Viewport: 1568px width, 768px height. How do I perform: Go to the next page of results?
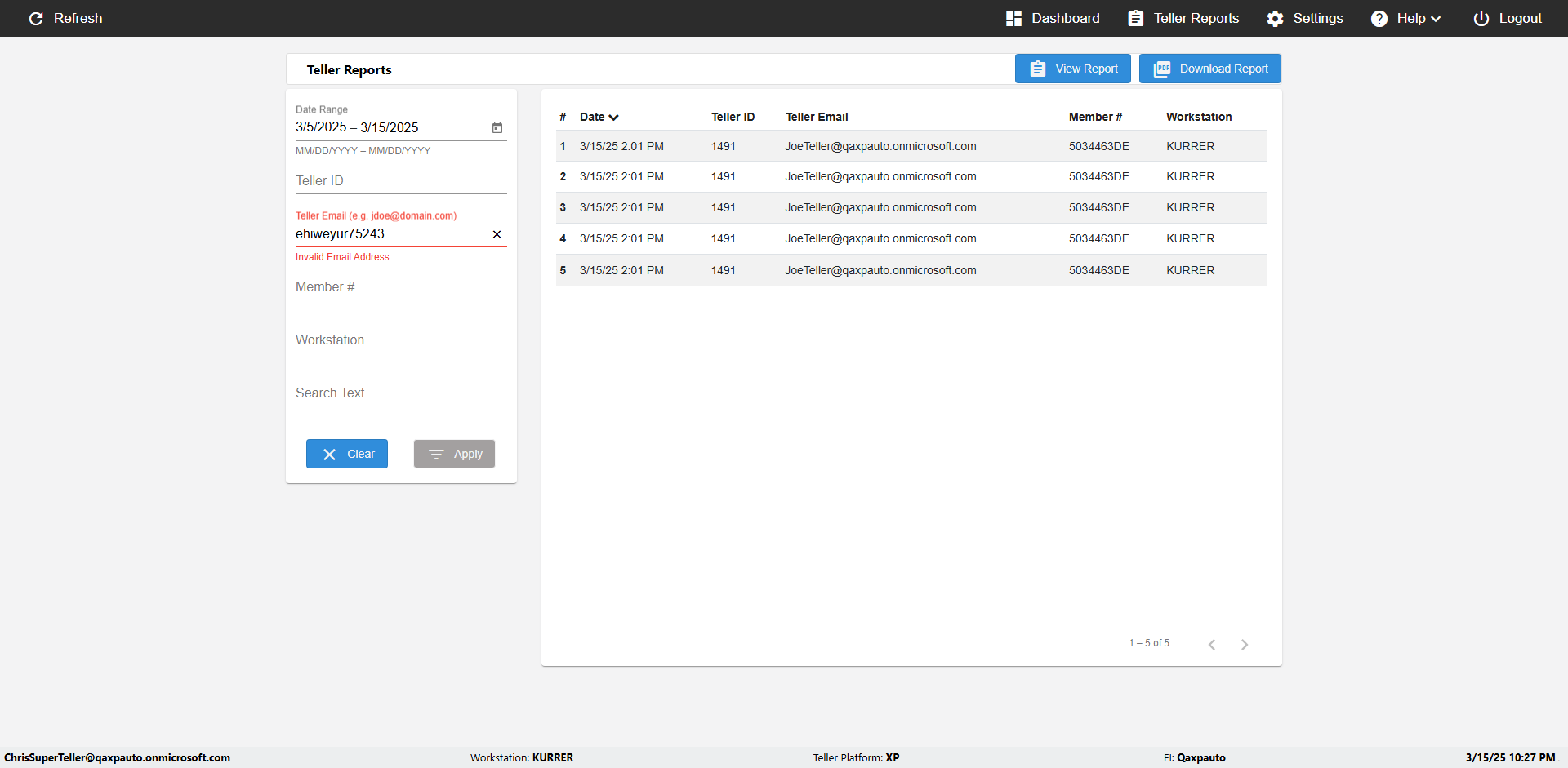click(x=1245, y=645)
